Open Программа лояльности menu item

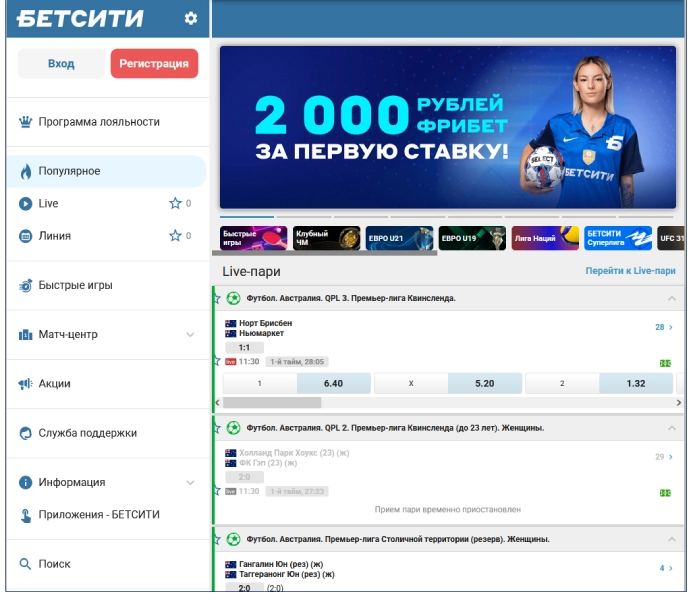click(x=108, y=122)
